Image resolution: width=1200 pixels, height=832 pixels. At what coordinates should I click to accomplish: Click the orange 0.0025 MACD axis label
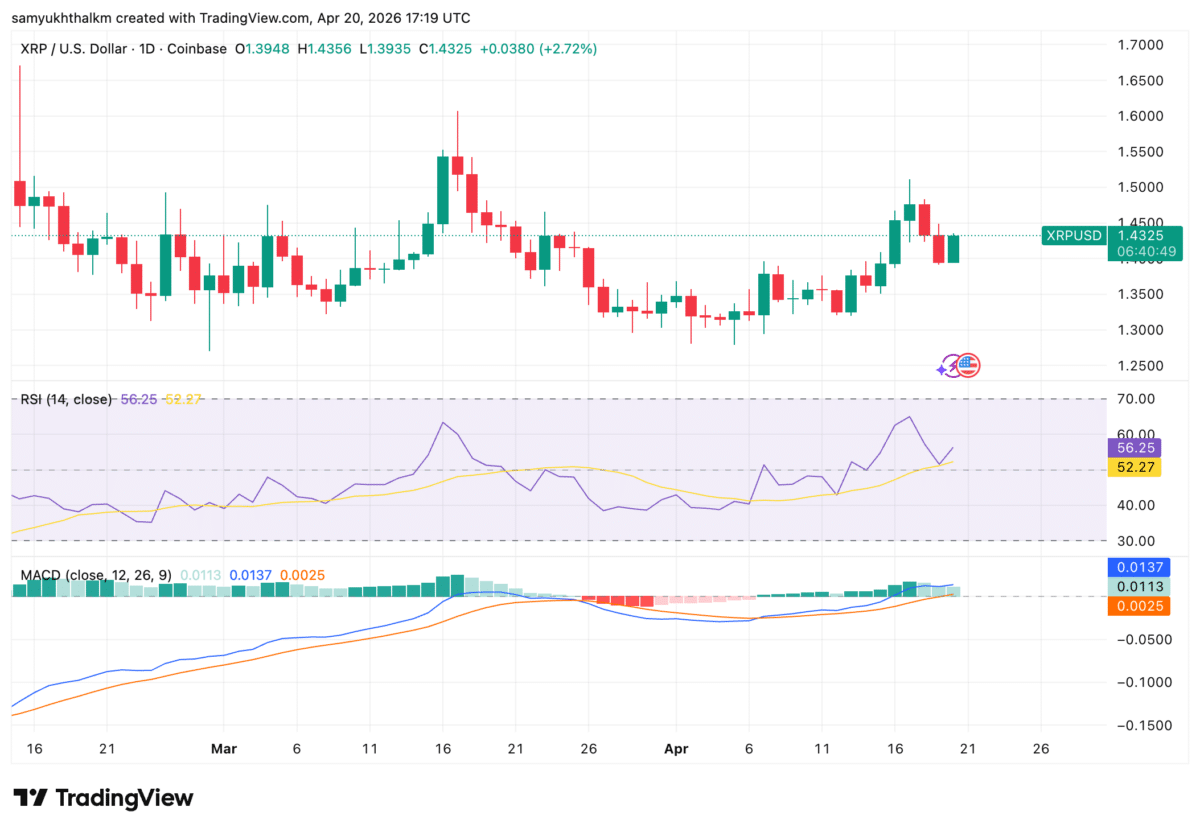tap(1135, 606)
